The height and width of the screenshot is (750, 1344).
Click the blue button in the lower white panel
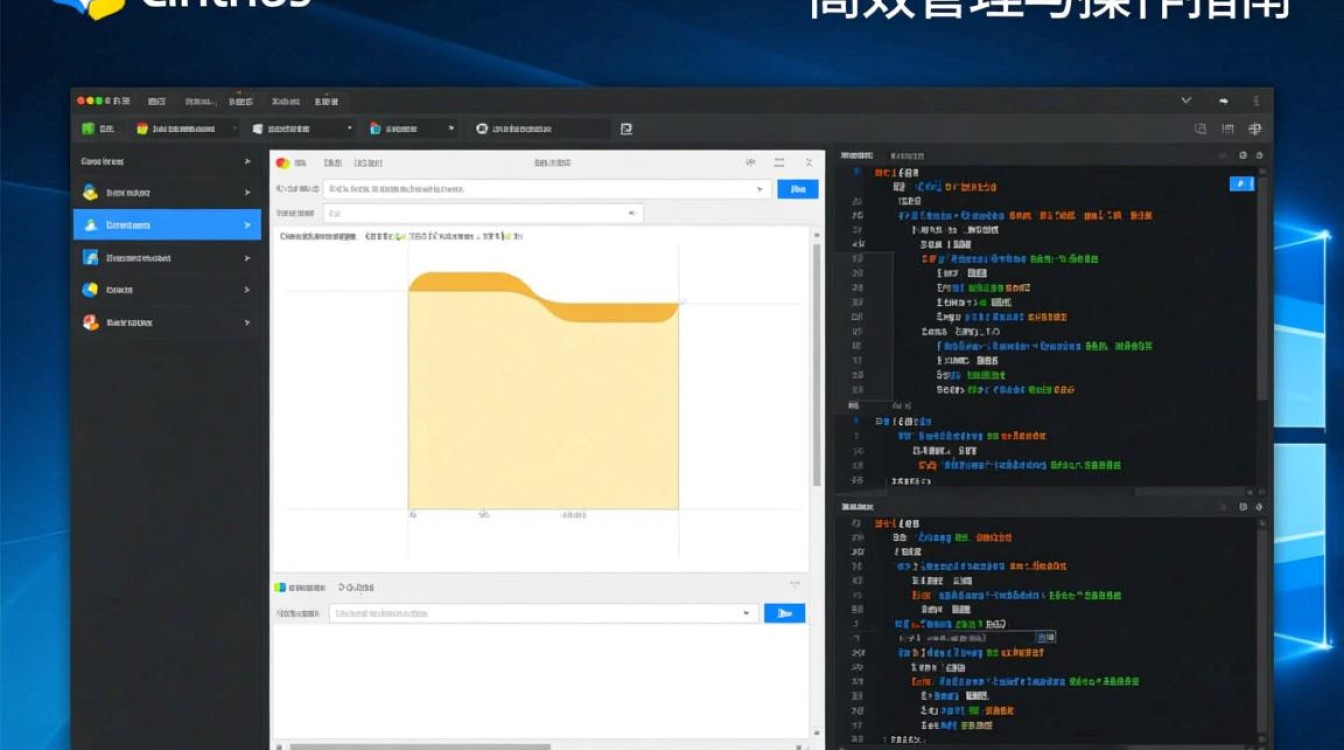(785, 613)
